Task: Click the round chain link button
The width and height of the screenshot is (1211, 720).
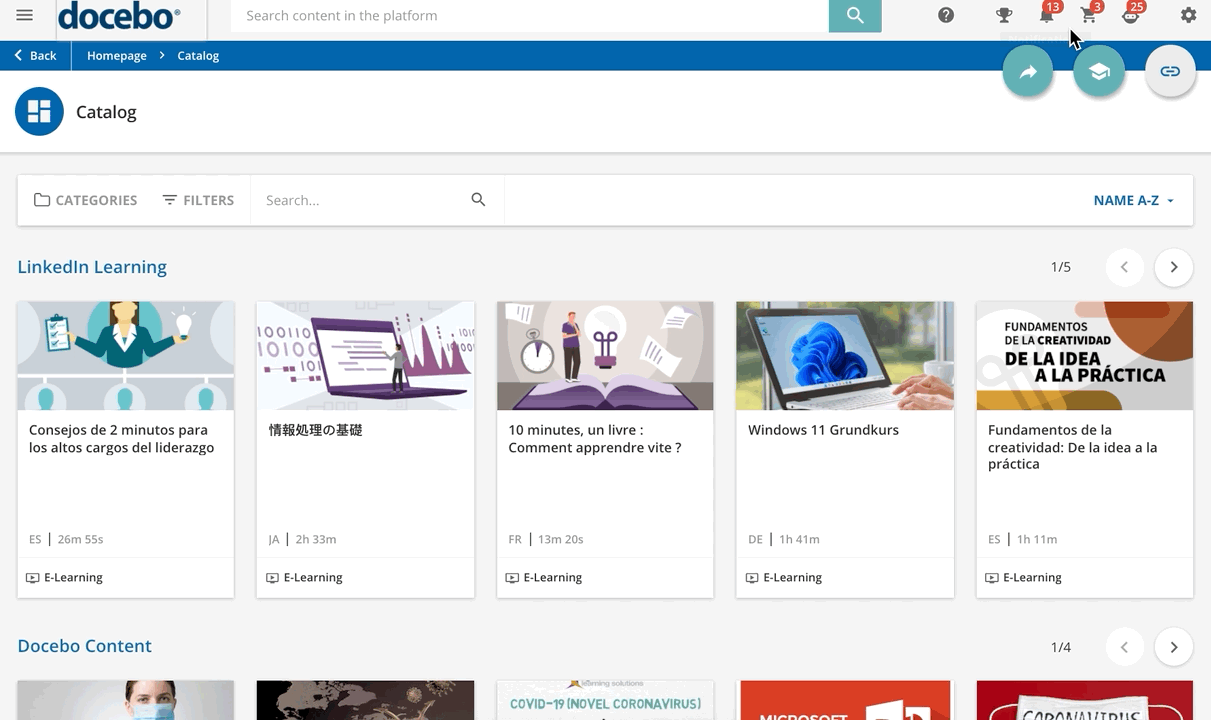Action: click(x=1170, y=72)
